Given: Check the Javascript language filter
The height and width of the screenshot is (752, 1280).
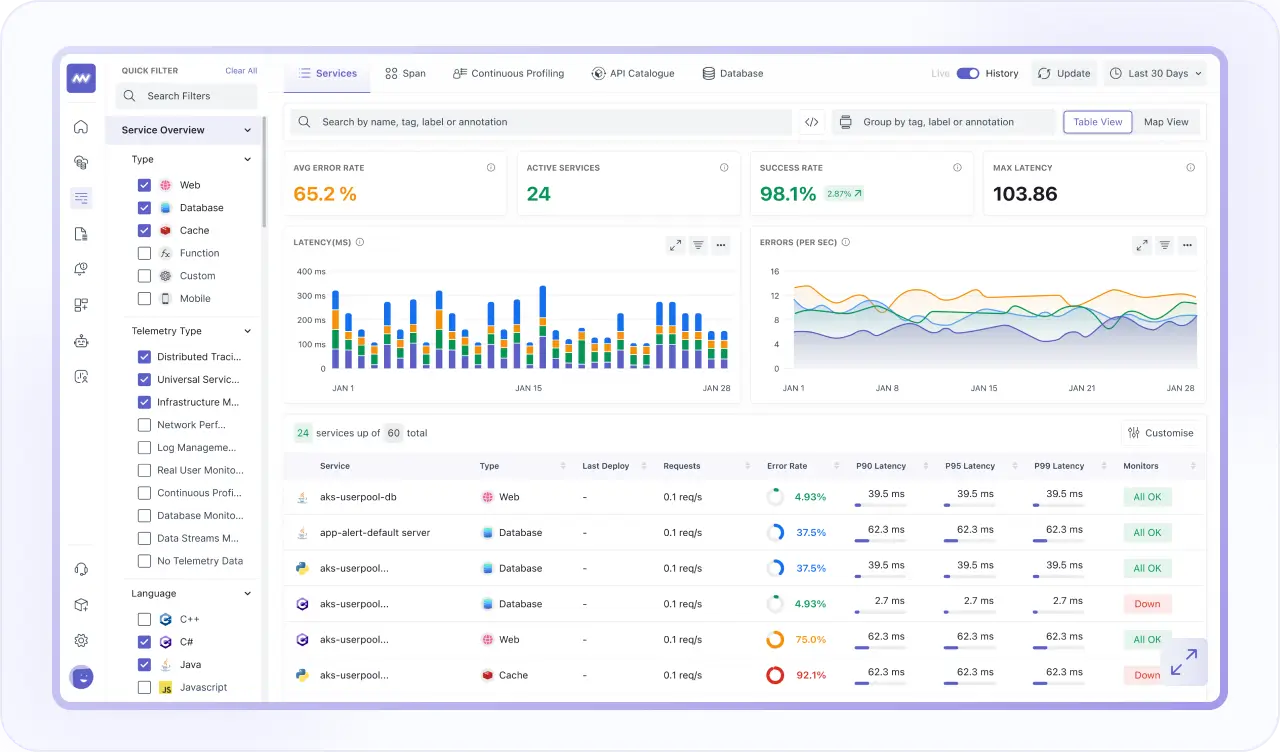Looking at the screenshot, I should (x=145, y=687).
